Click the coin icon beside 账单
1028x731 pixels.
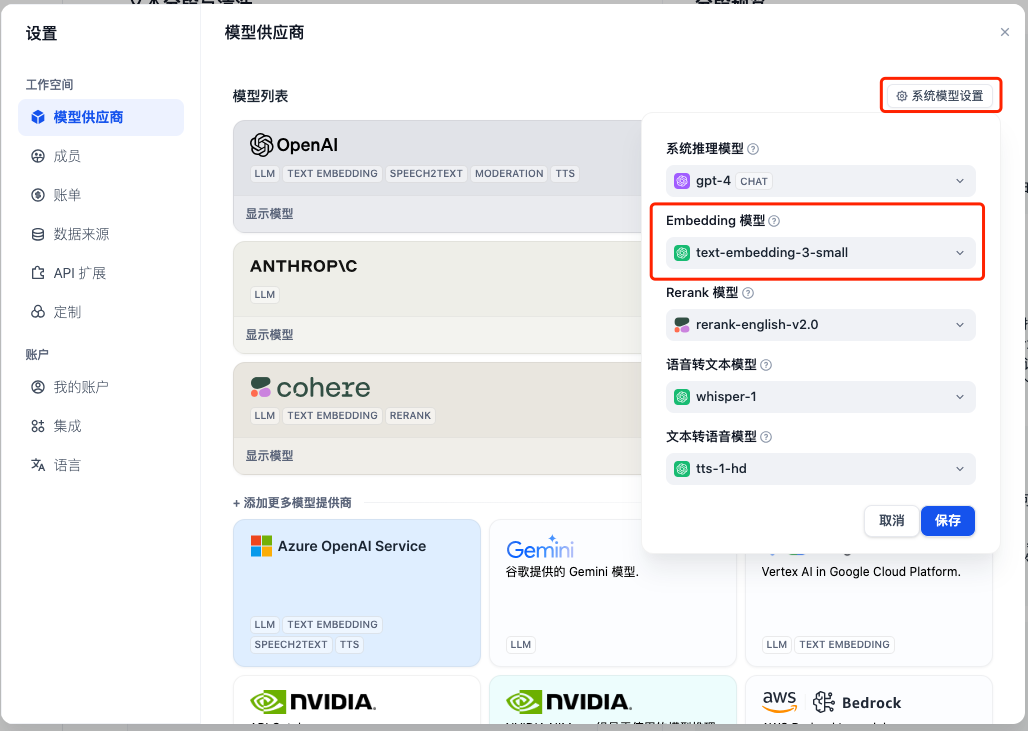point(38,195)
